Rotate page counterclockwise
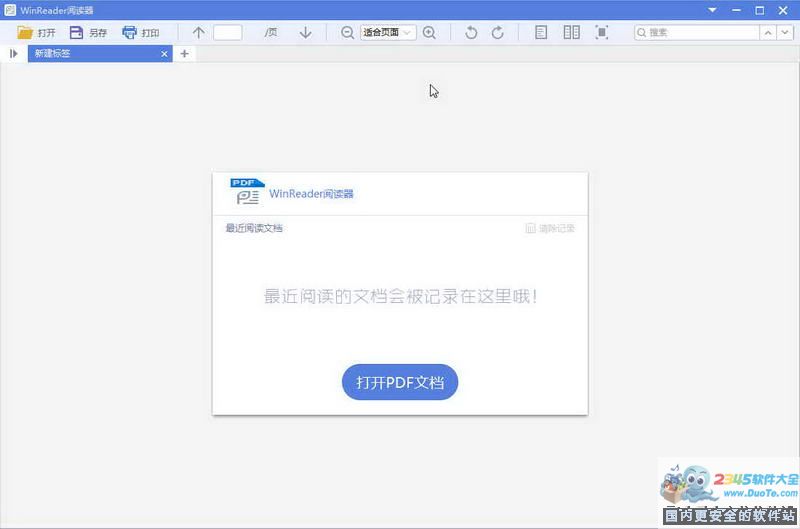 coord(471,33)
